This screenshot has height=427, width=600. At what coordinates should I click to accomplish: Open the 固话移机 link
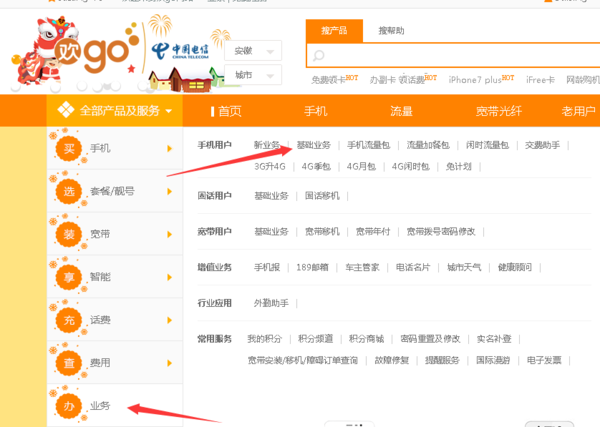pyautogui.click(x=322, y=196)
